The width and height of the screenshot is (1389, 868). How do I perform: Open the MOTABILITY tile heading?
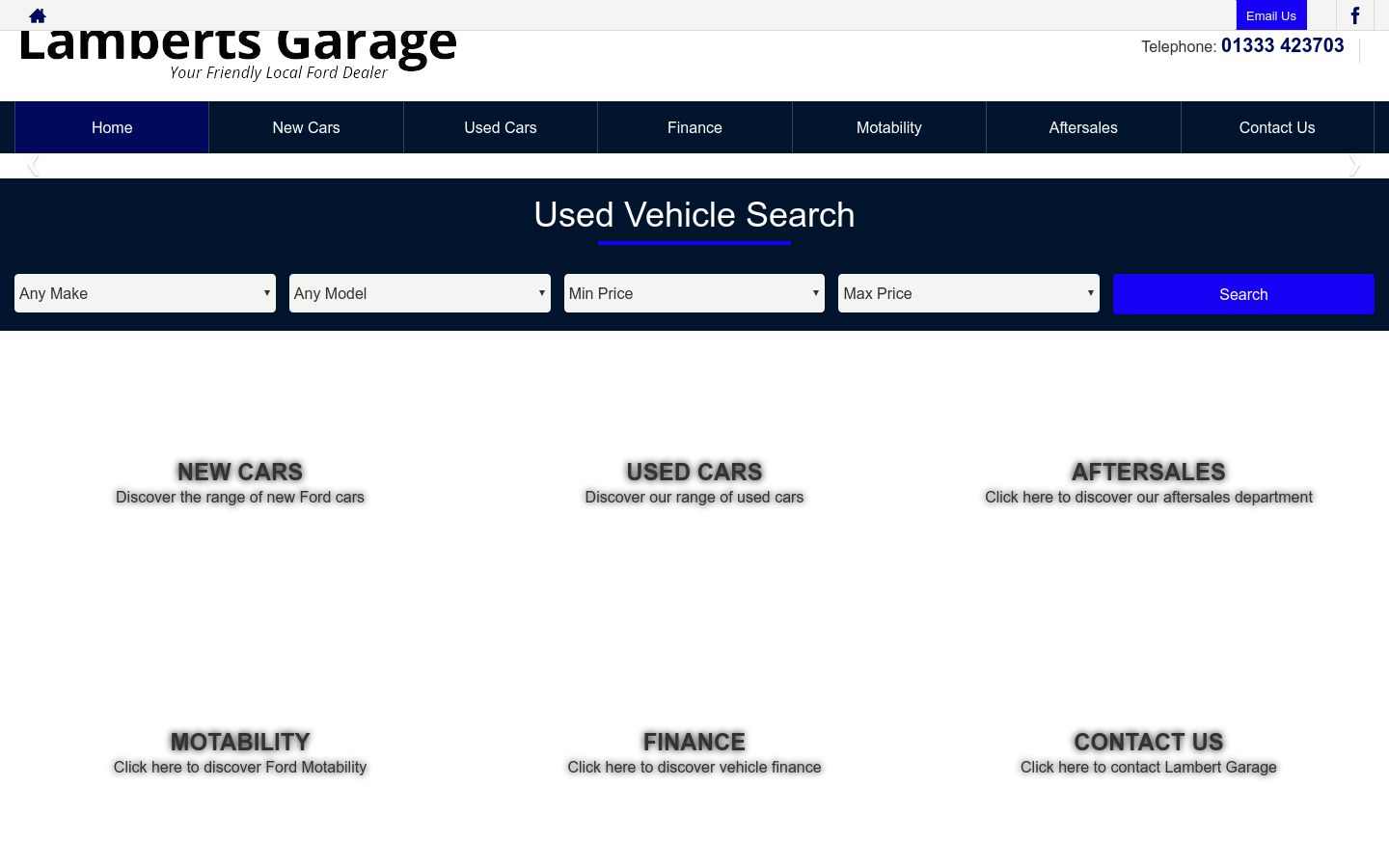point(240,742)
